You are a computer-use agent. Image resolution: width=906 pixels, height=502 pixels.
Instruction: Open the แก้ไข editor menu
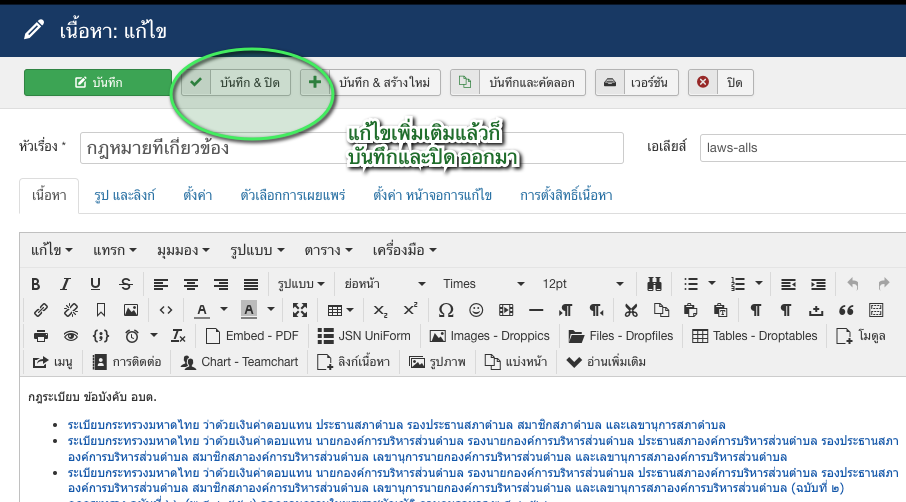point(51,250)
